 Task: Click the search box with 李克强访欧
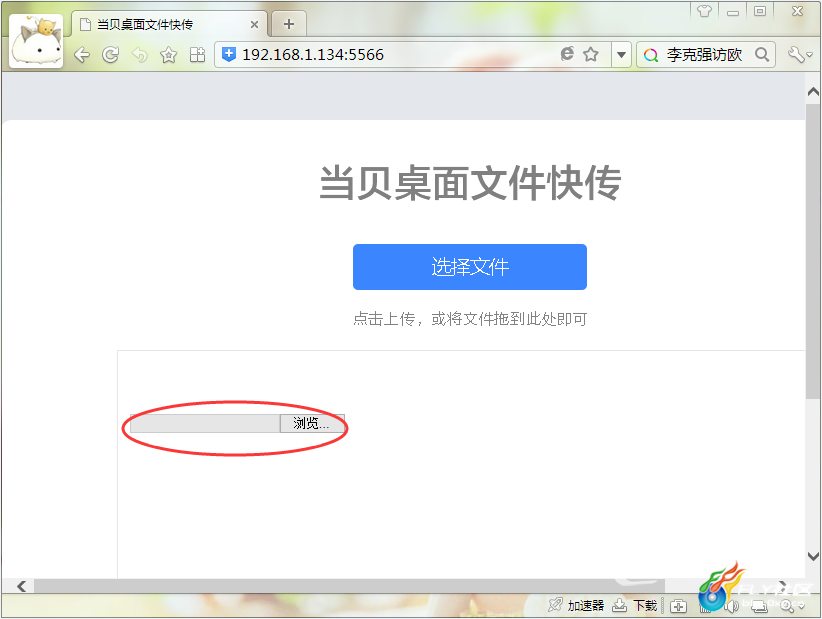(704, 55)
